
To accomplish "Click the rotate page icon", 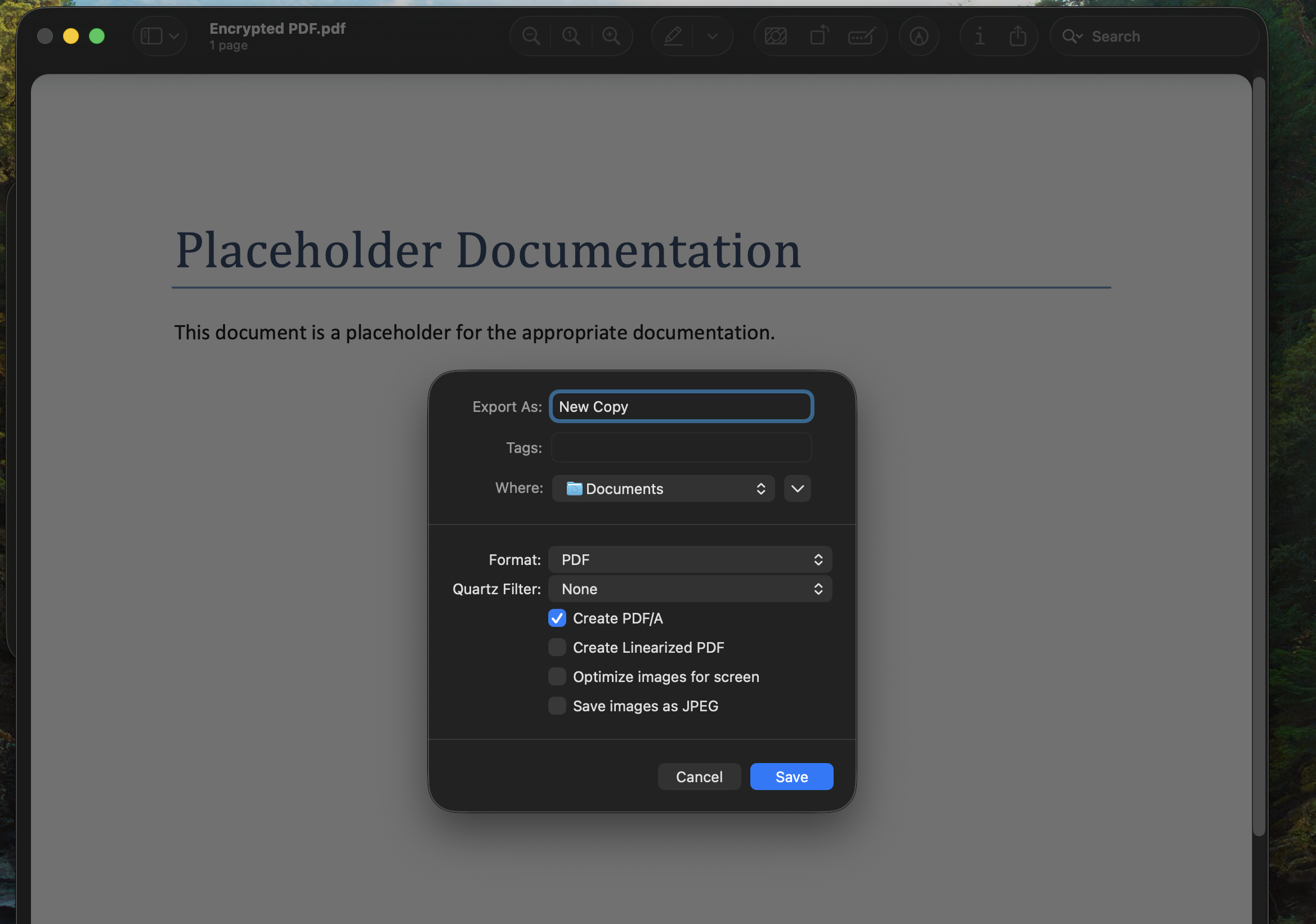I will click(x=819, y=36).
